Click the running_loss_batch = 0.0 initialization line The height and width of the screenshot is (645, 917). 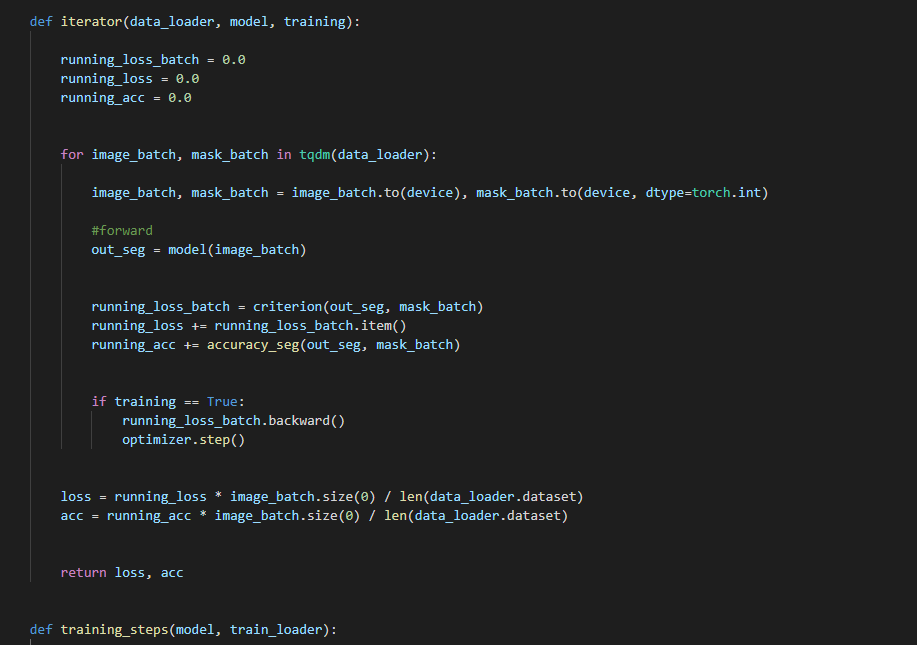(152, 60)
